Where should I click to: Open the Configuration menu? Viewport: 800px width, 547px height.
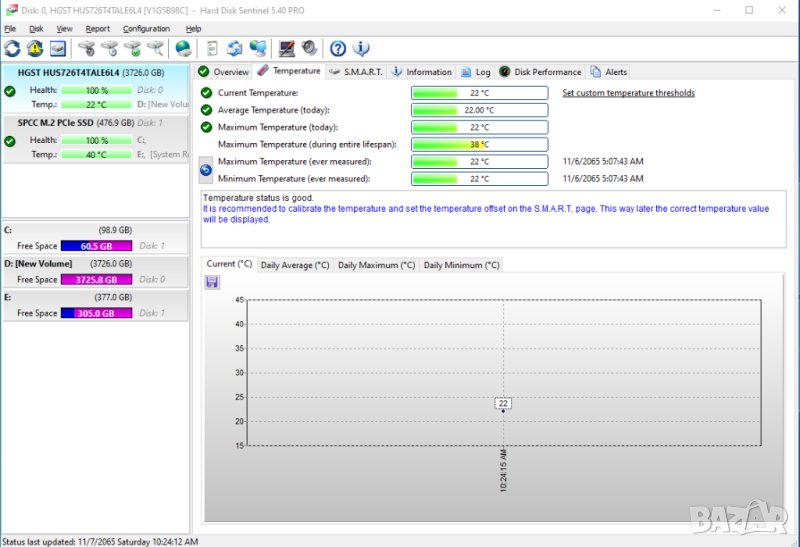[146, 29]
